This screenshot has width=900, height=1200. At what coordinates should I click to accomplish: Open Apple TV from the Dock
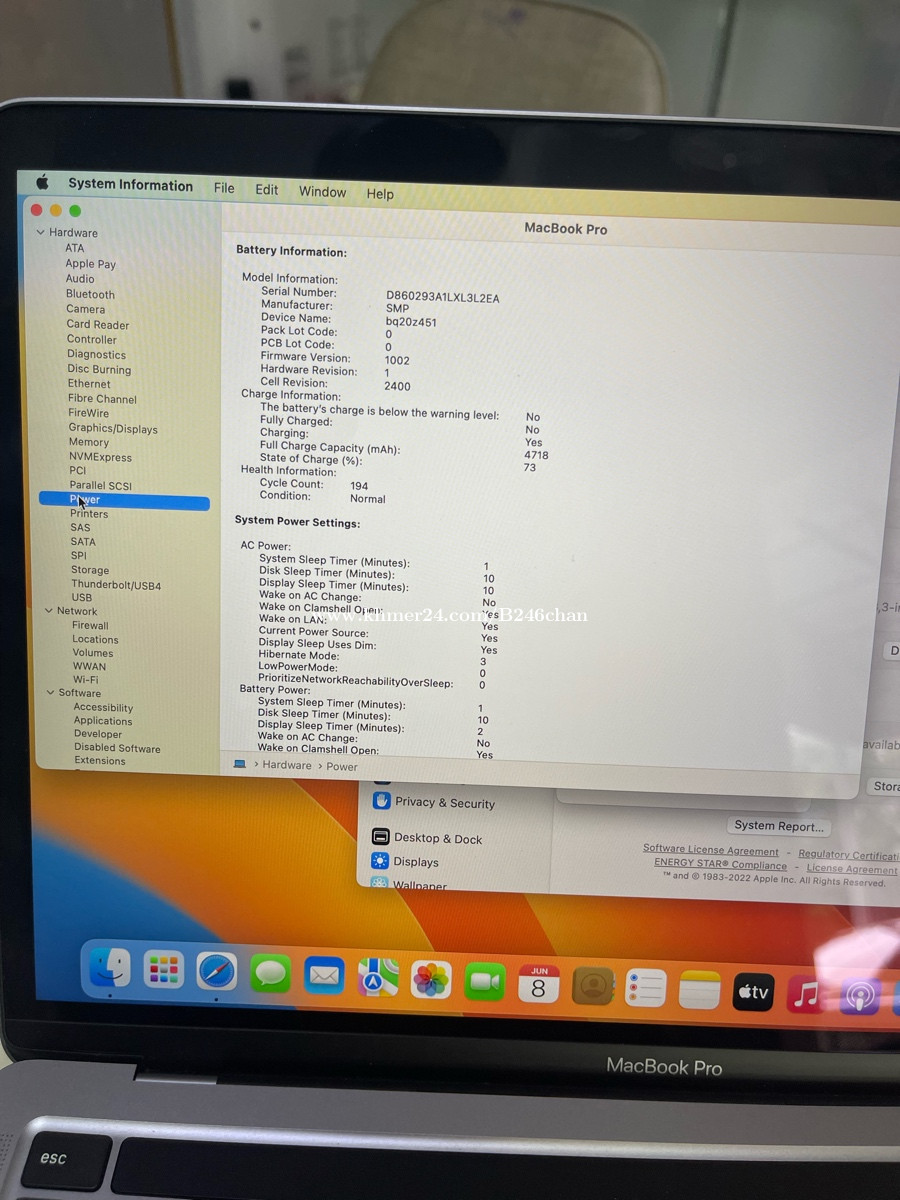(754, 992)
